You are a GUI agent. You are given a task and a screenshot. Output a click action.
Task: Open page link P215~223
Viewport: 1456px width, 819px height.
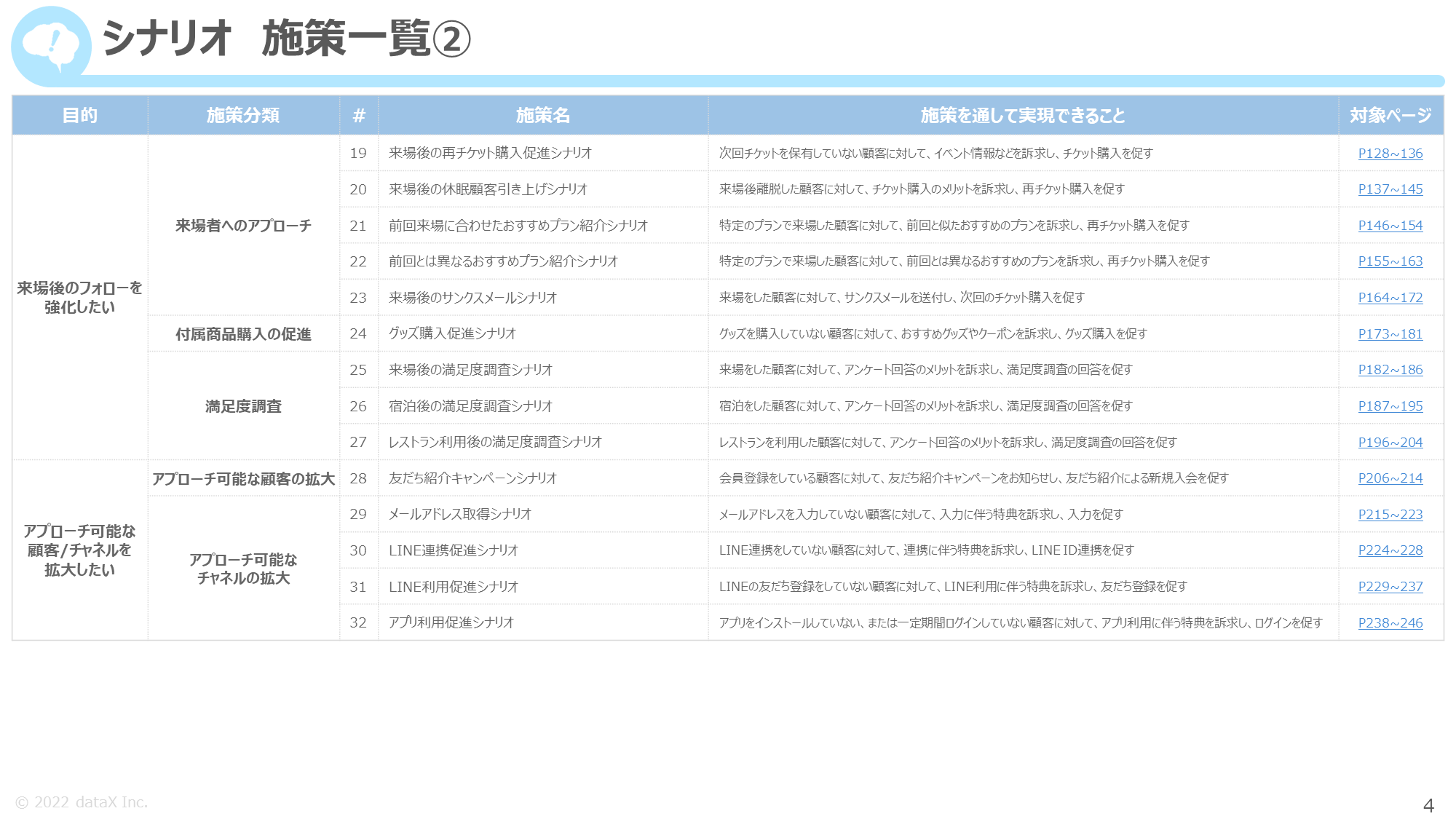(1390, 515)
